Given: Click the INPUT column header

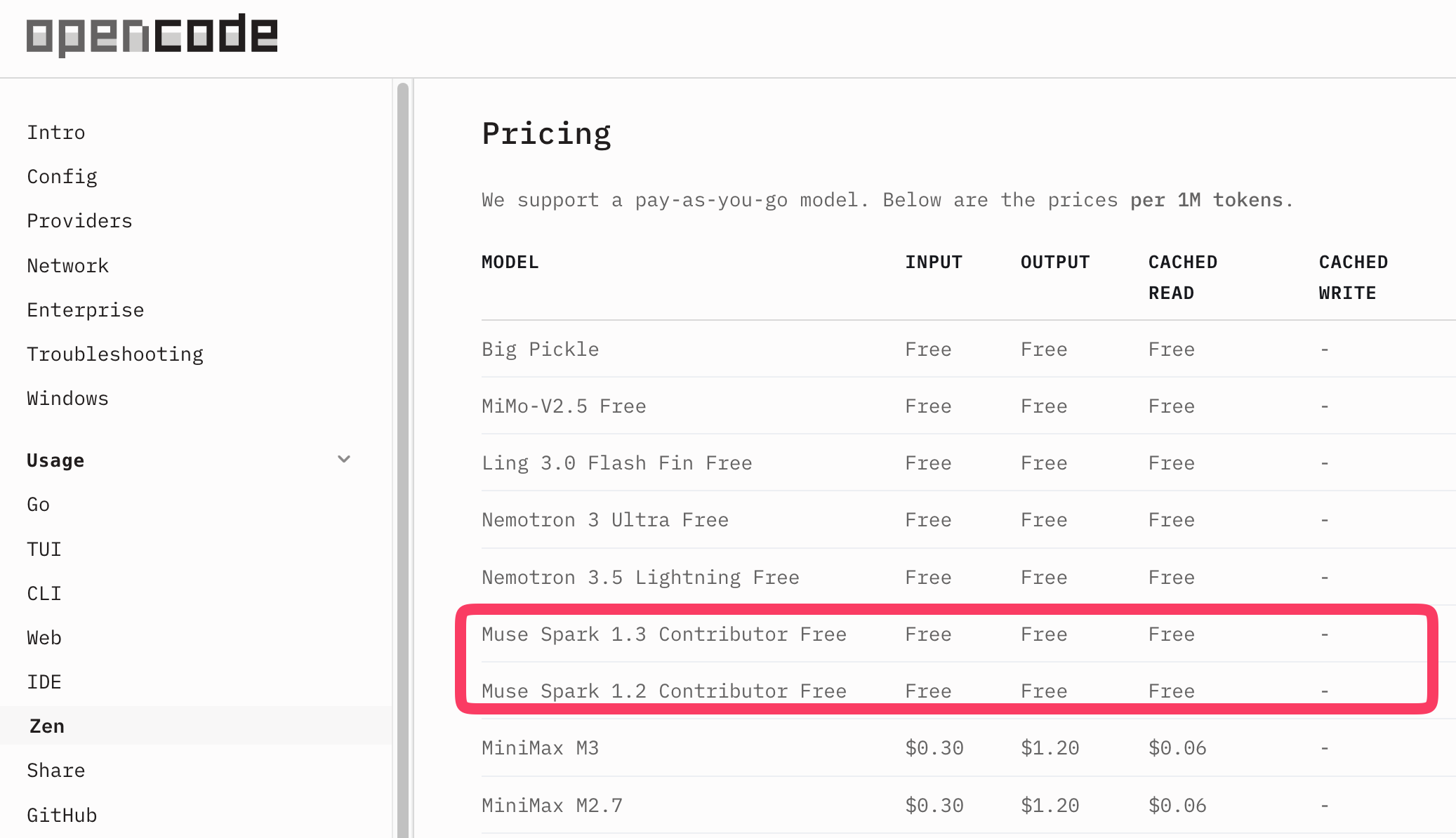Looking at the screenshot, I should click(934, 262).
